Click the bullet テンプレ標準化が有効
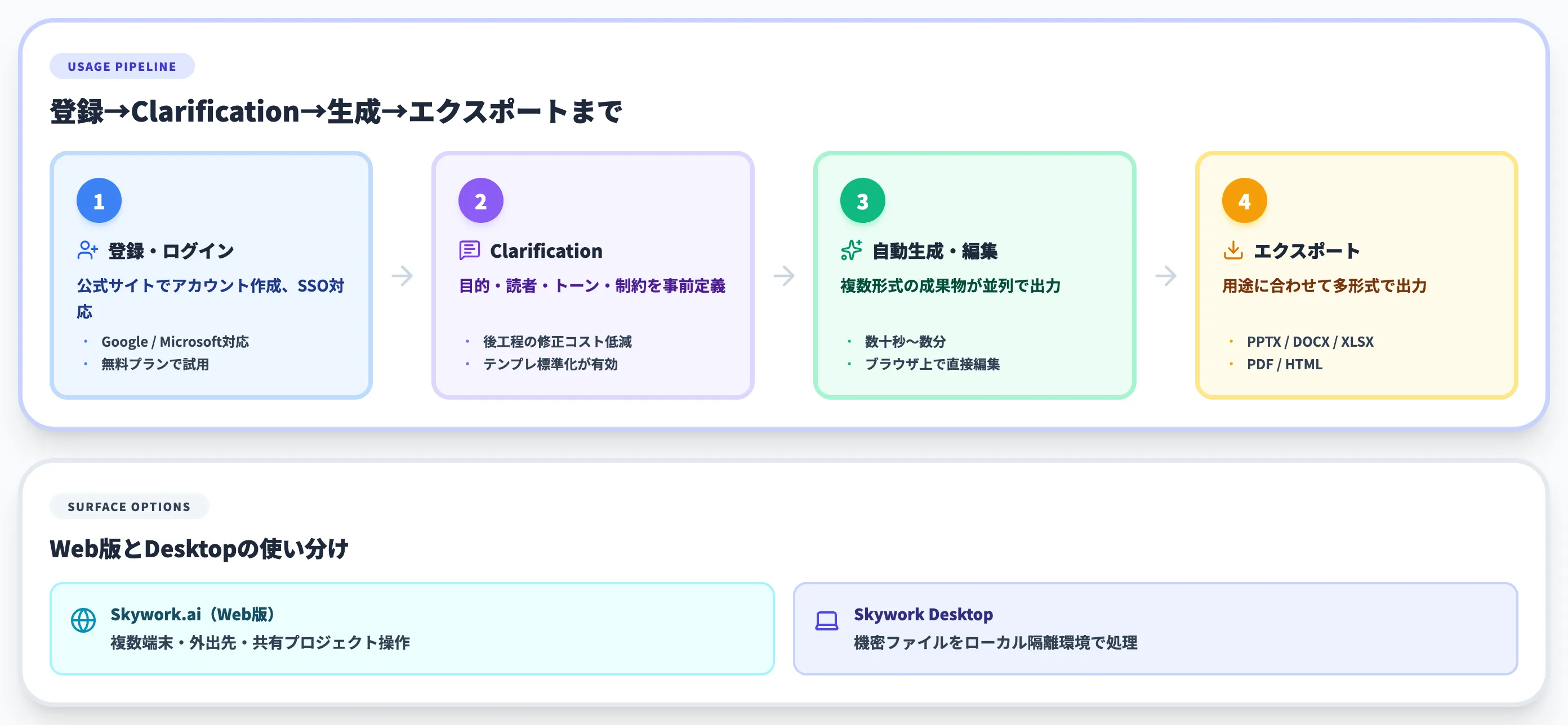 click(x=550, y=364)
